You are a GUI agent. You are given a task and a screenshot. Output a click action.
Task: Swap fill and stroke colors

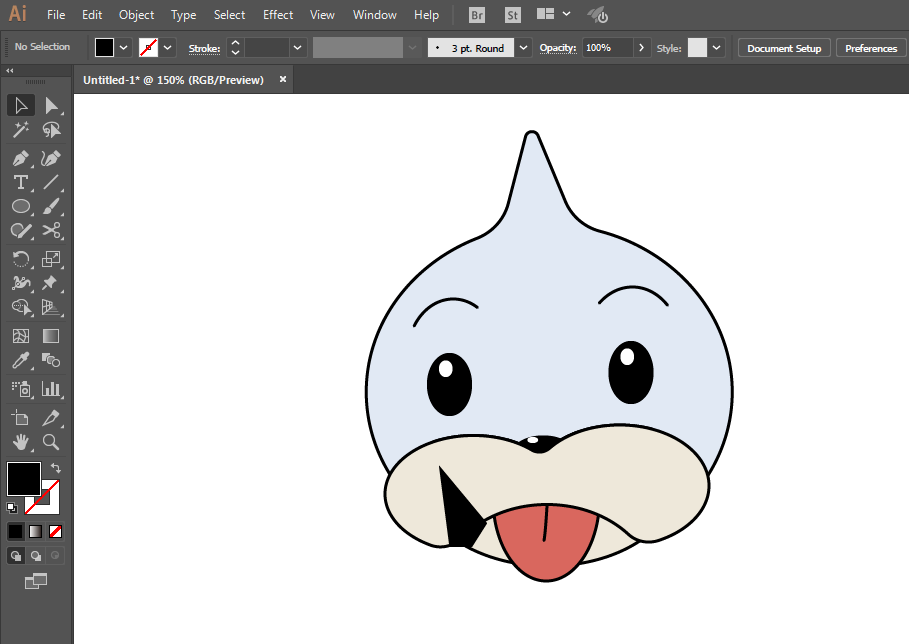click(x=56, y=468)
